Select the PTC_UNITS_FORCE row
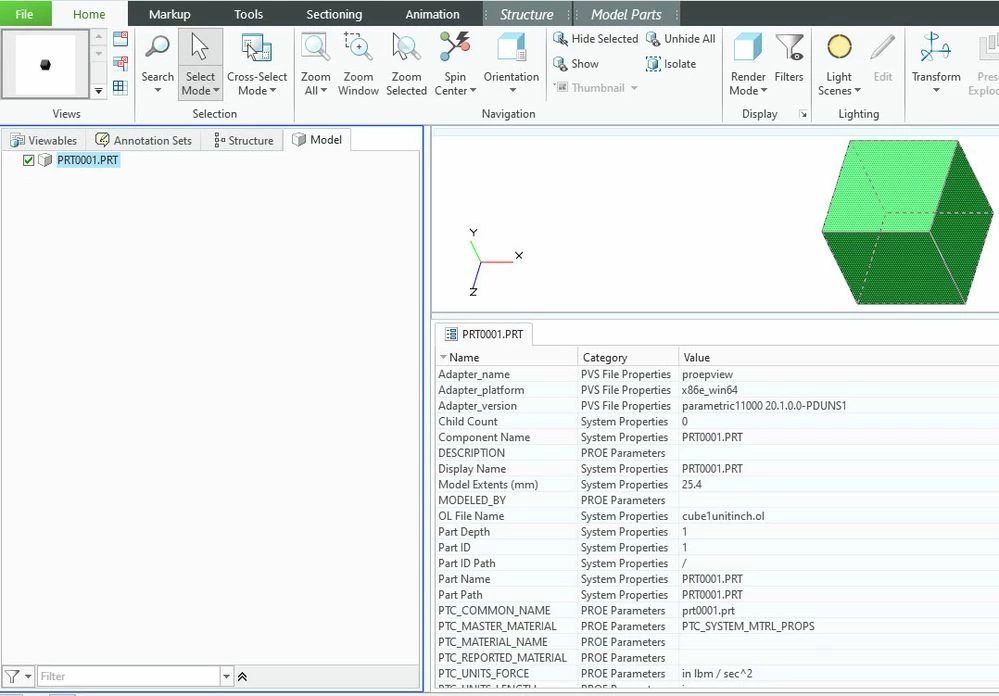Viewport: 999px width, 696px height. click(717, 674)
